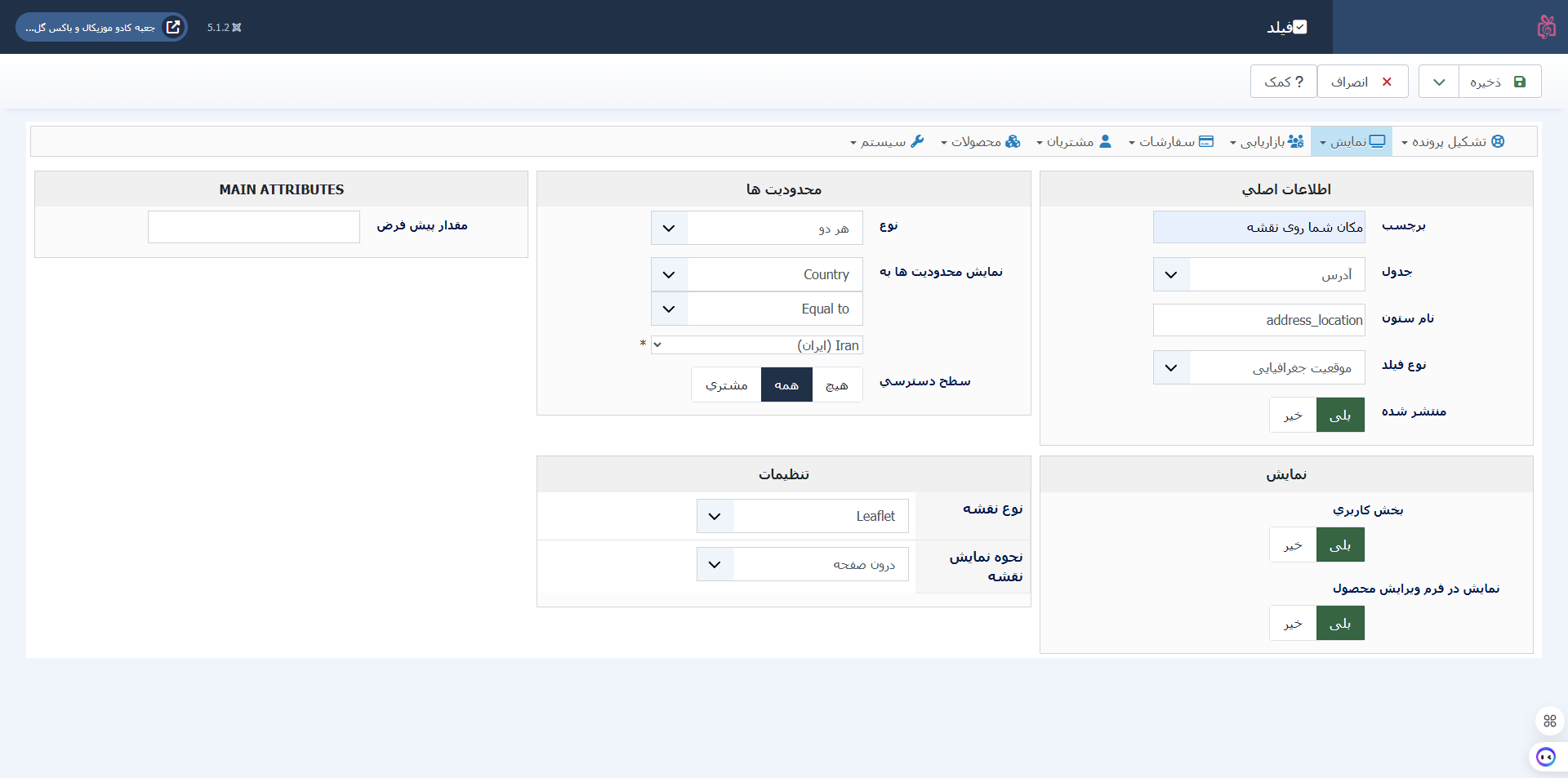Click the Joomla version 5.1.2 icon
The height and width of the screenshot is (778, 1568).
coord(236,28)
